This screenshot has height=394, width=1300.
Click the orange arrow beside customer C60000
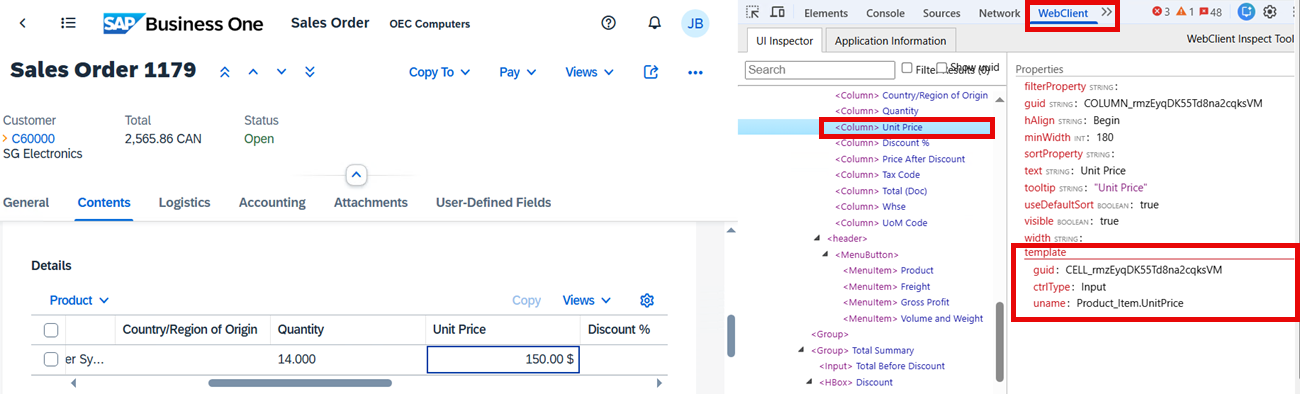pyautogui.click(x=5, y=139)
